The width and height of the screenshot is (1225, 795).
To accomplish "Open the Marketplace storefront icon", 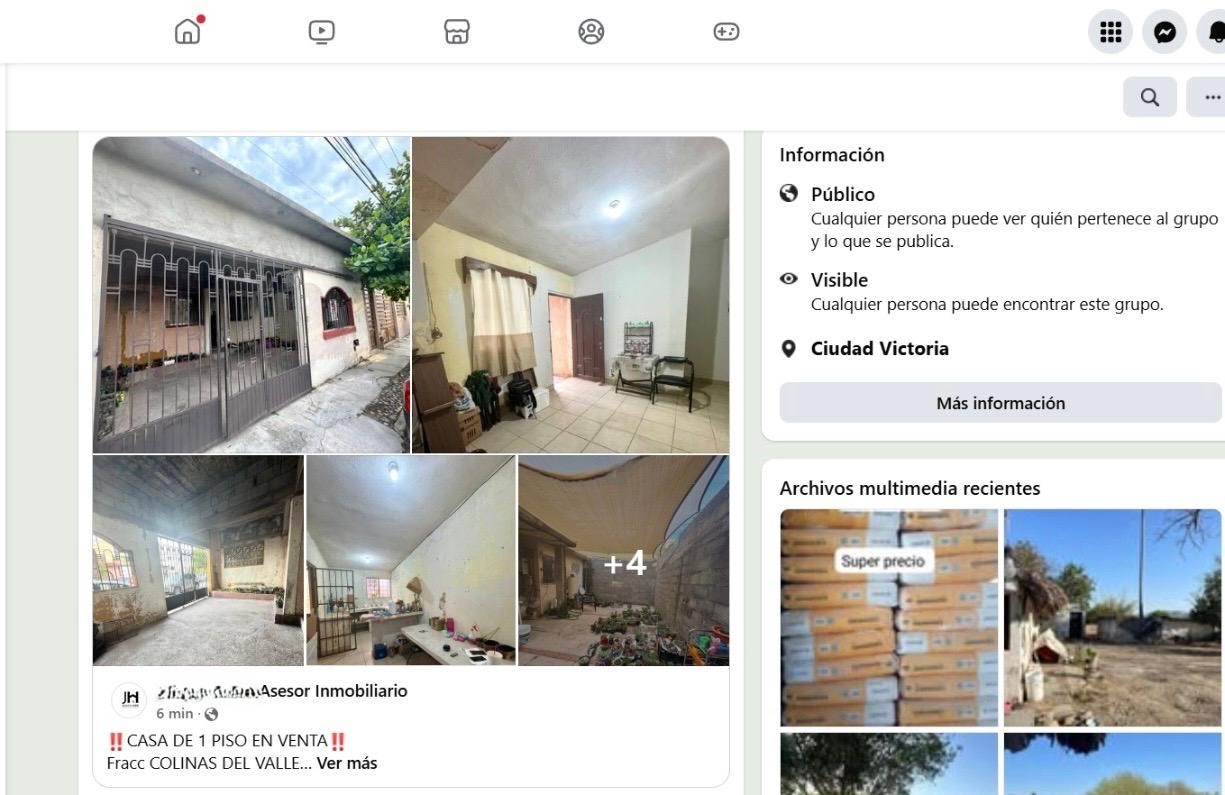I will point(456,32).
